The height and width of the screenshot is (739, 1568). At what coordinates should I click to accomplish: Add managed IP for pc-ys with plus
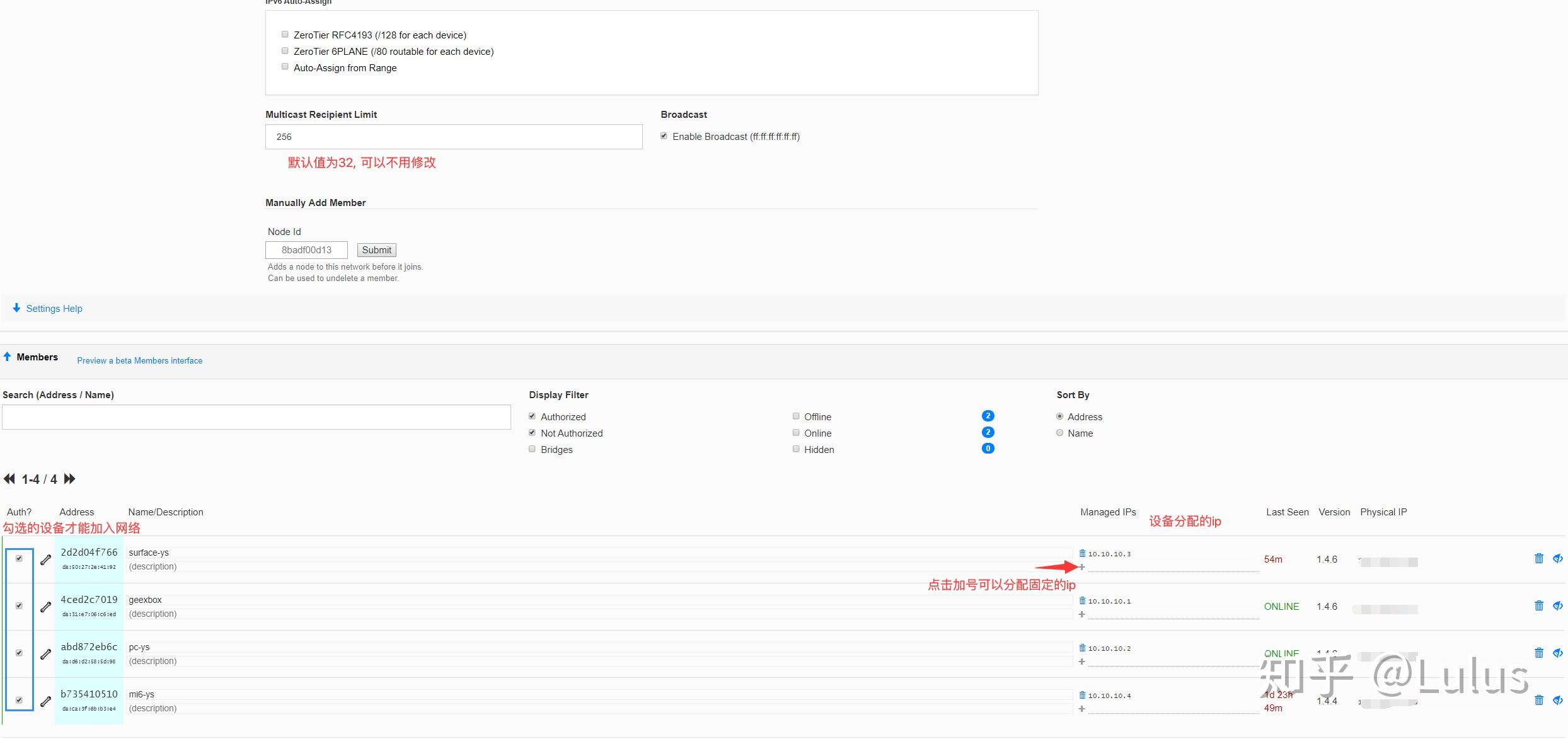pyautogui.click(x=1081, y=662)
